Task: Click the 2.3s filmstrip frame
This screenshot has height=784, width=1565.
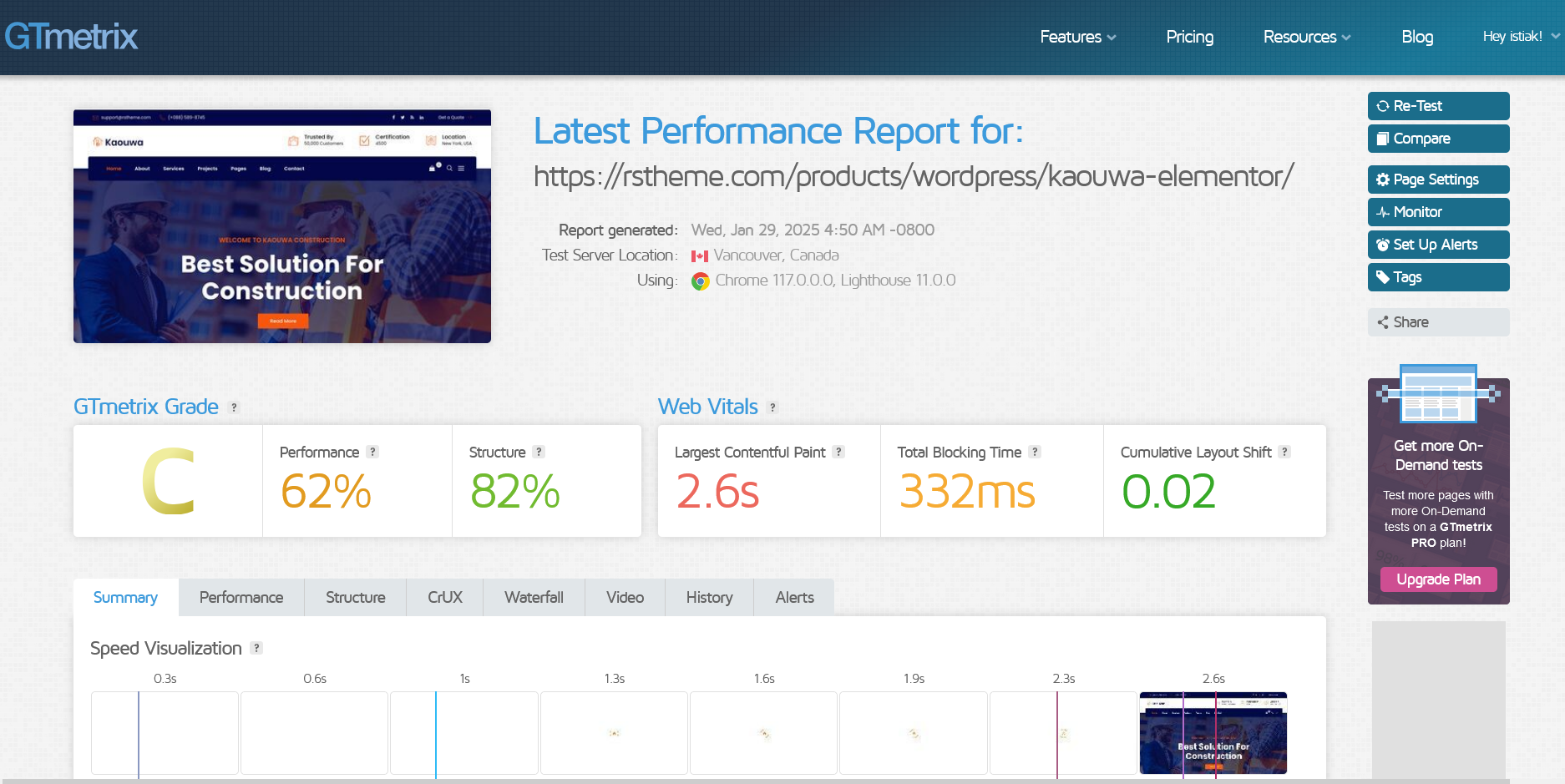Action: (x=1063, y=733)
